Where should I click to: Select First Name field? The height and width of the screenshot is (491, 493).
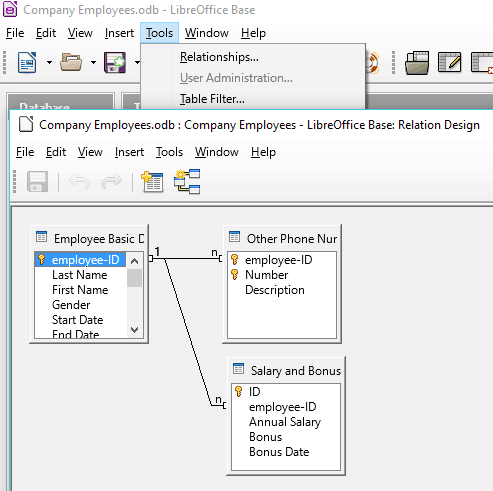tap(80, 290)
